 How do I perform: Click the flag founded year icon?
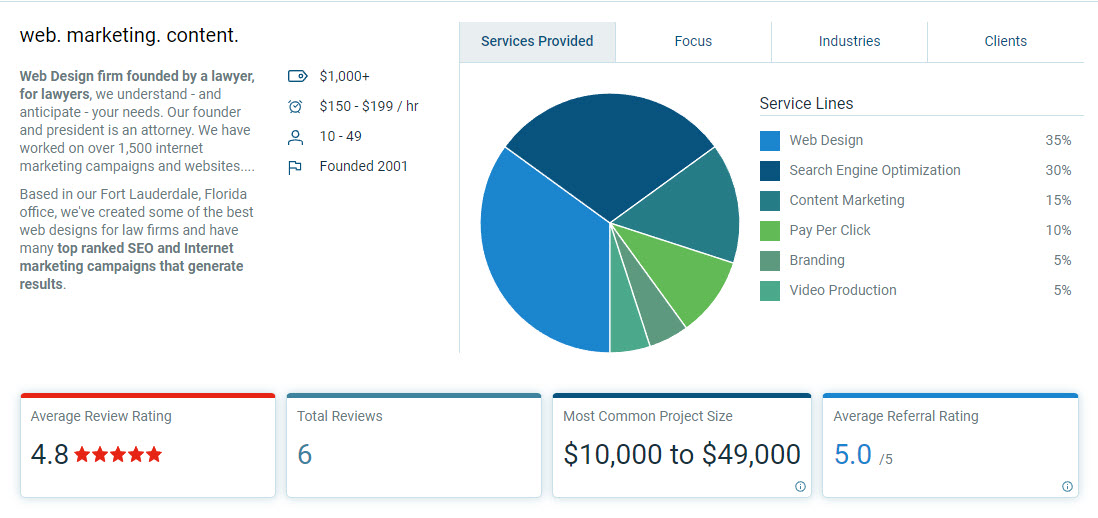click(x=295, y=167)
